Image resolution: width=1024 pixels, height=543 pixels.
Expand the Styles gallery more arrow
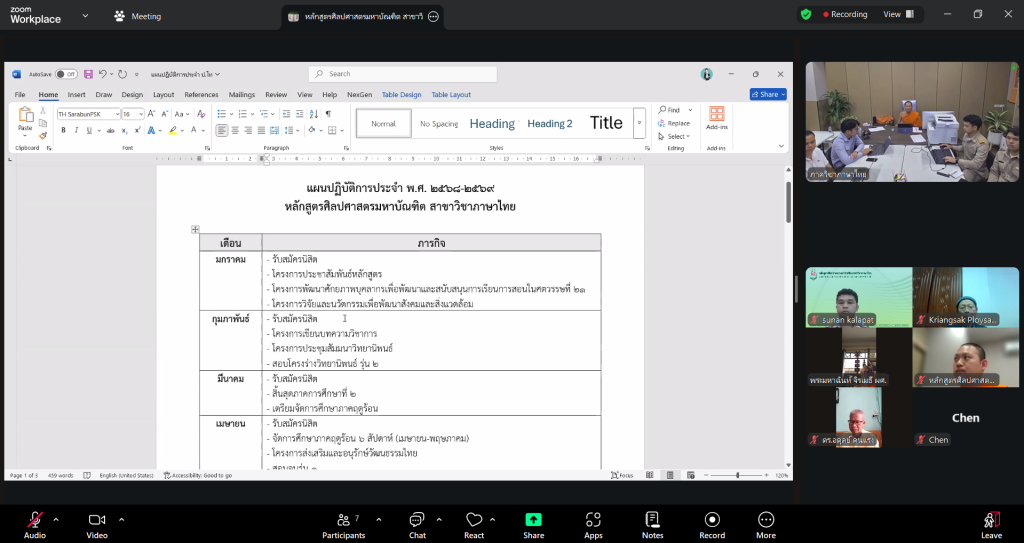click(639, 123)
